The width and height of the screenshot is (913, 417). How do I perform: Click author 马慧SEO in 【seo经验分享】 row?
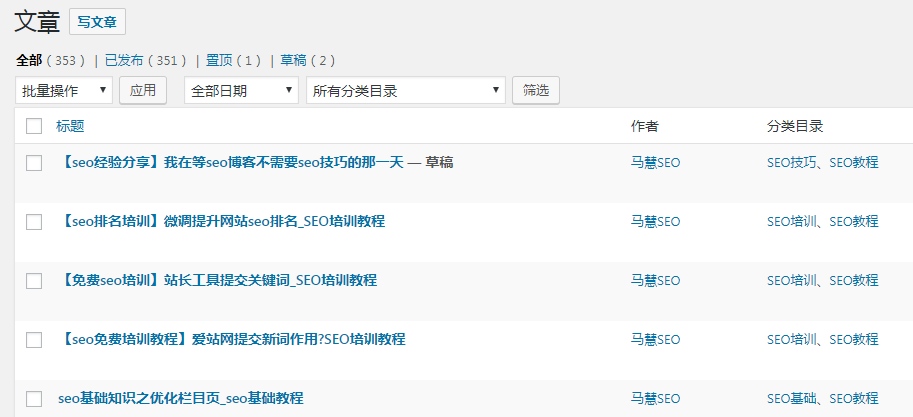pyautogui.click(x=655, y=162)
